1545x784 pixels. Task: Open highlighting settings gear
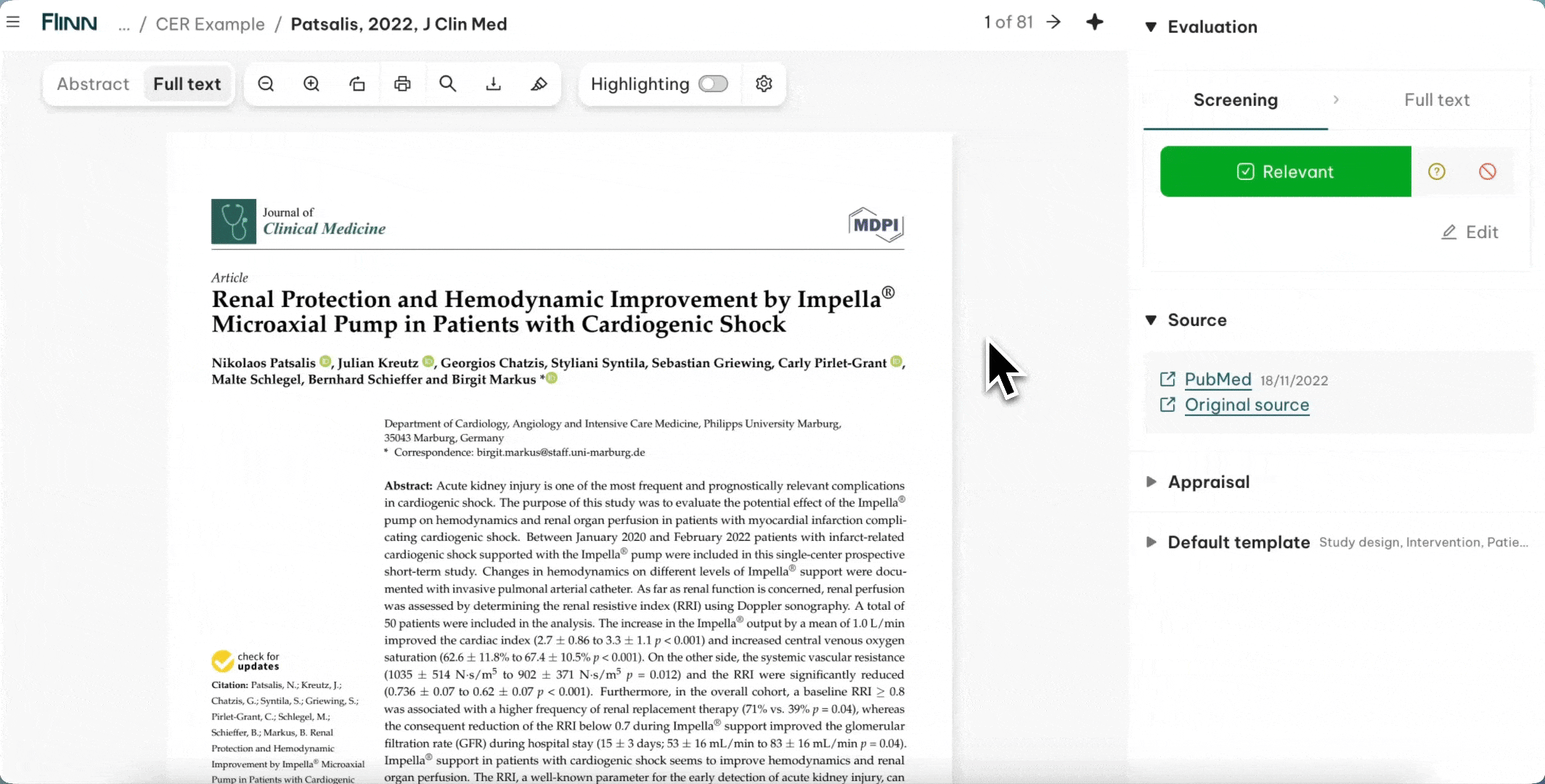pos(764,84)
